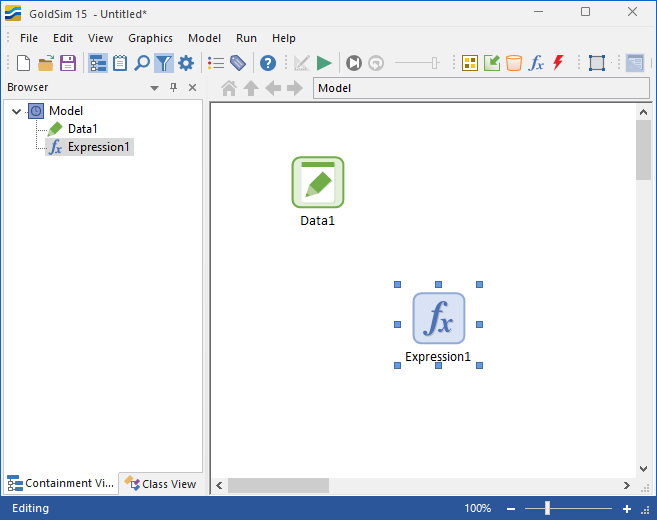
Task: Click the simulation speed slider in toolbar
Action: coord(417,63)
